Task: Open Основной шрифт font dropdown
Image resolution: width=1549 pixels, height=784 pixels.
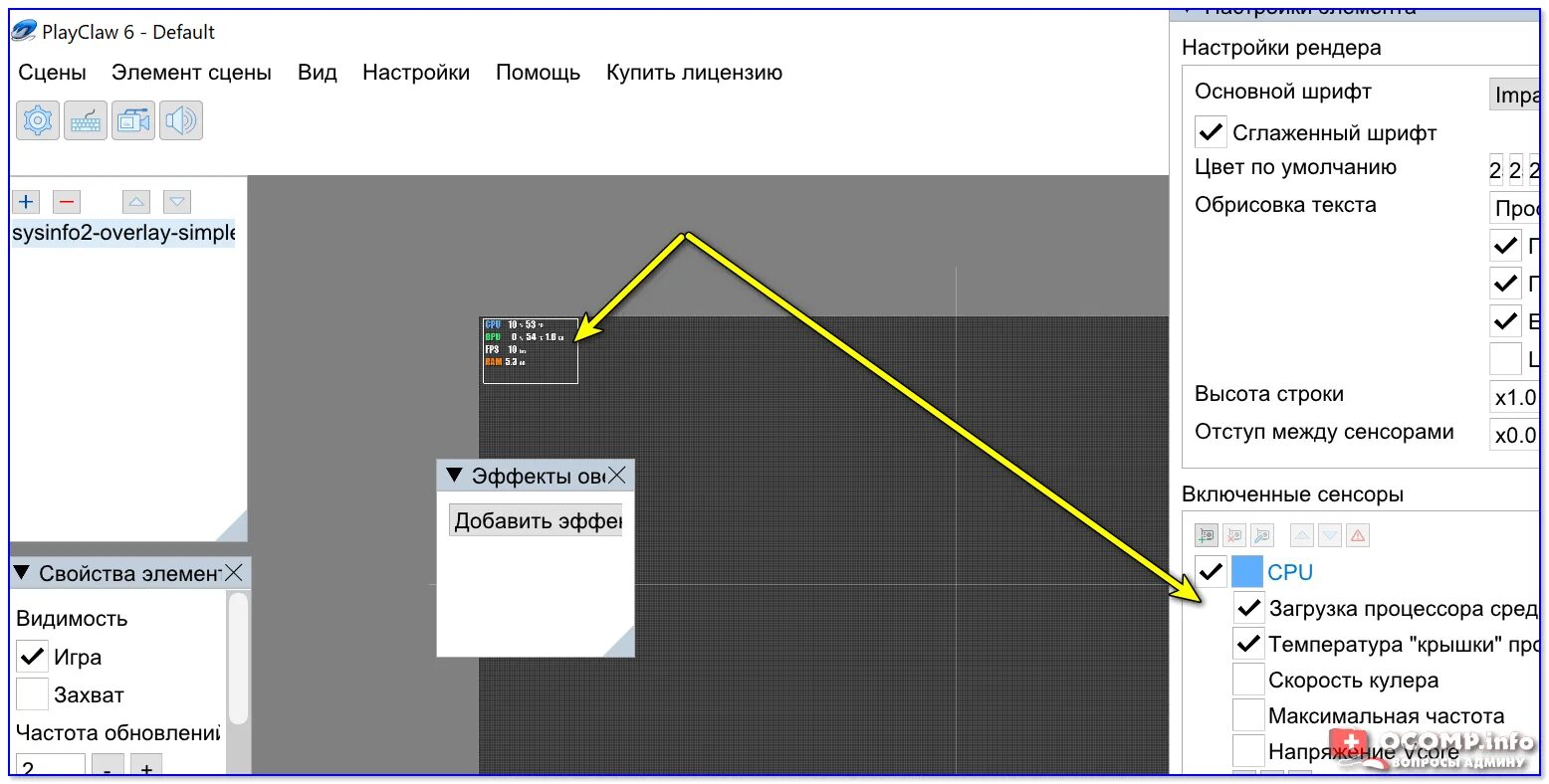Action: (x=1514, y=95)
